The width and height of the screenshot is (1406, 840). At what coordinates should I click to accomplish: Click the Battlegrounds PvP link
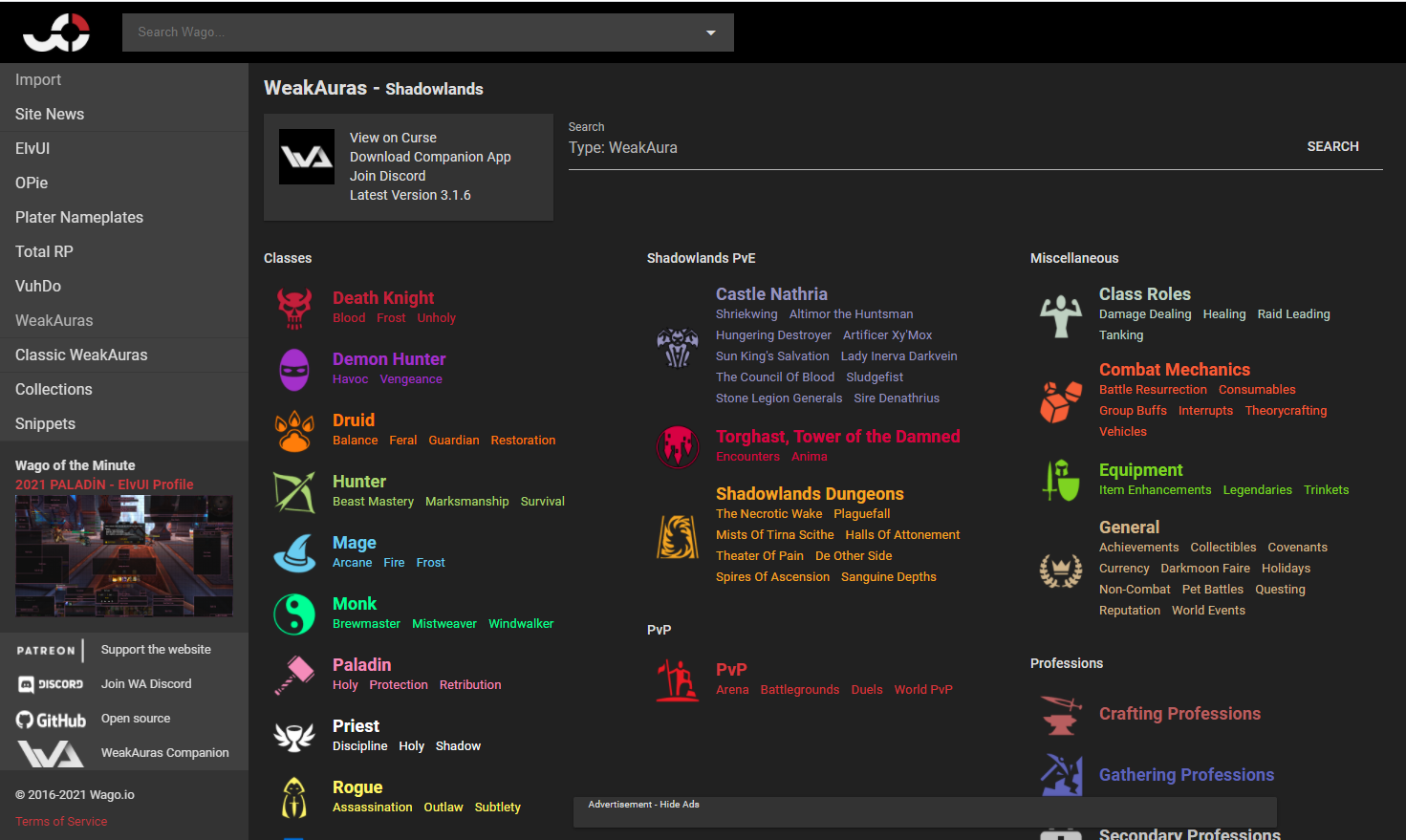800,690
